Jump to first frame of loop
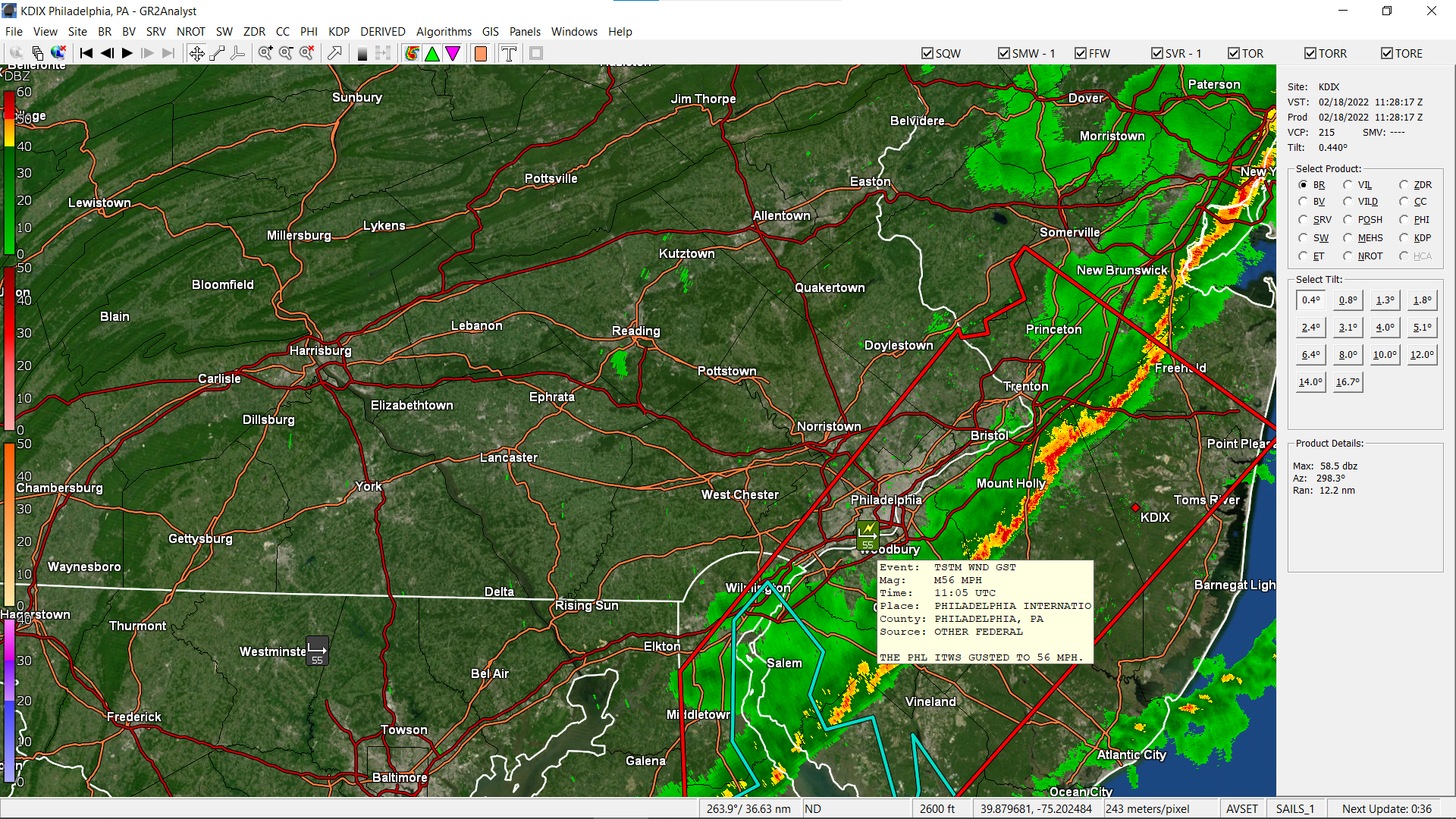 tap(86, 53)
